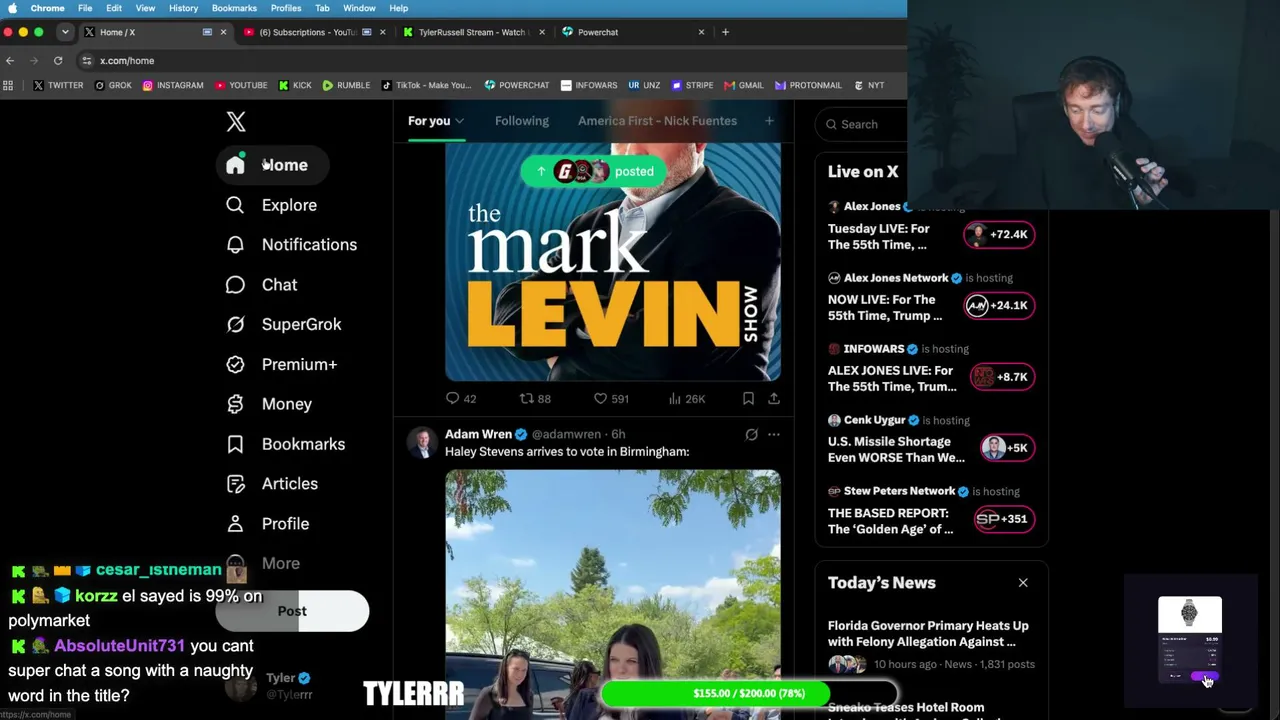The height and width of the screenshot is (720, 1280).
Task: Open Adam Wren's profile name link
Action: click(478, 434)
